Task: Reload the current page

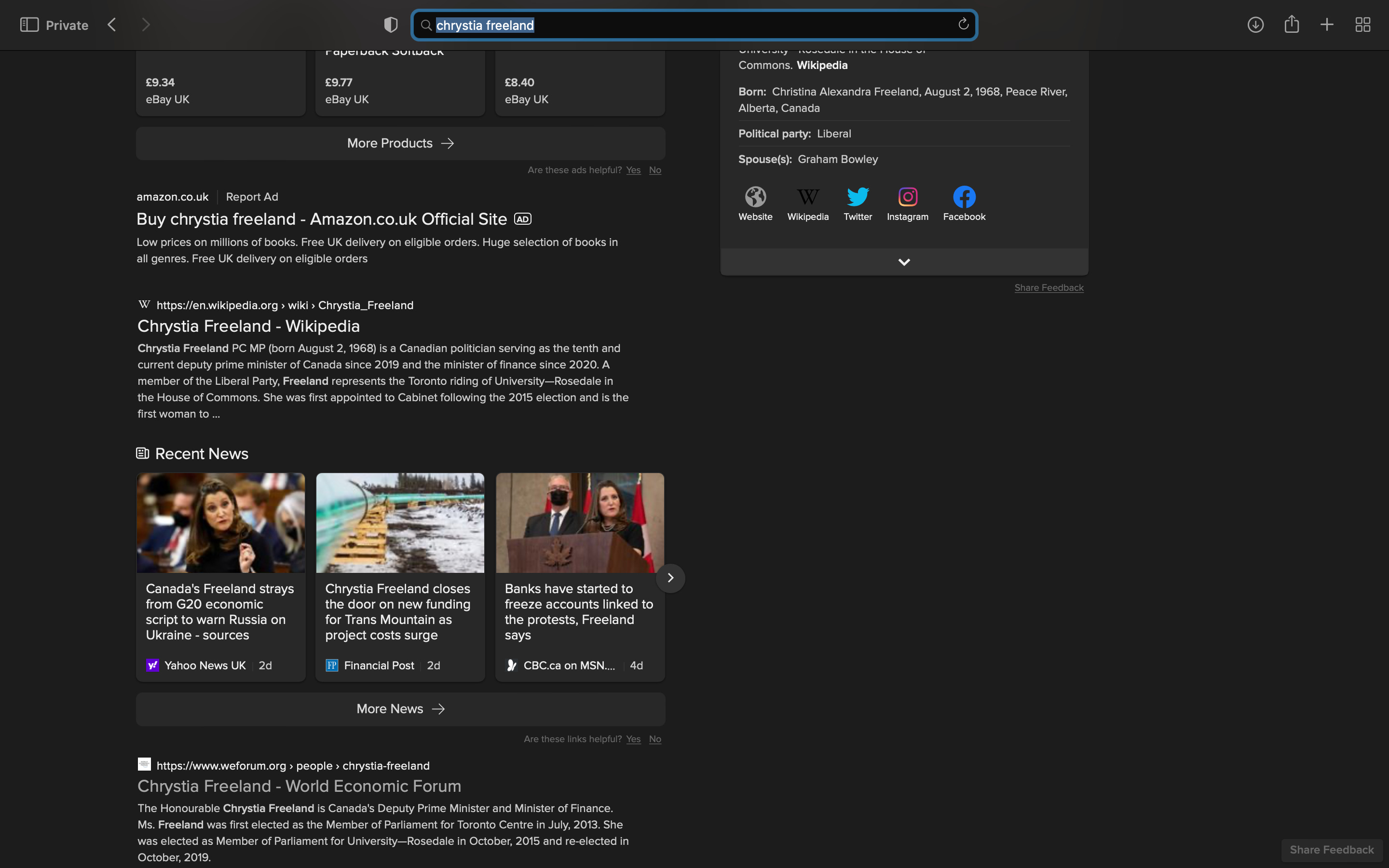Action: 963,24
